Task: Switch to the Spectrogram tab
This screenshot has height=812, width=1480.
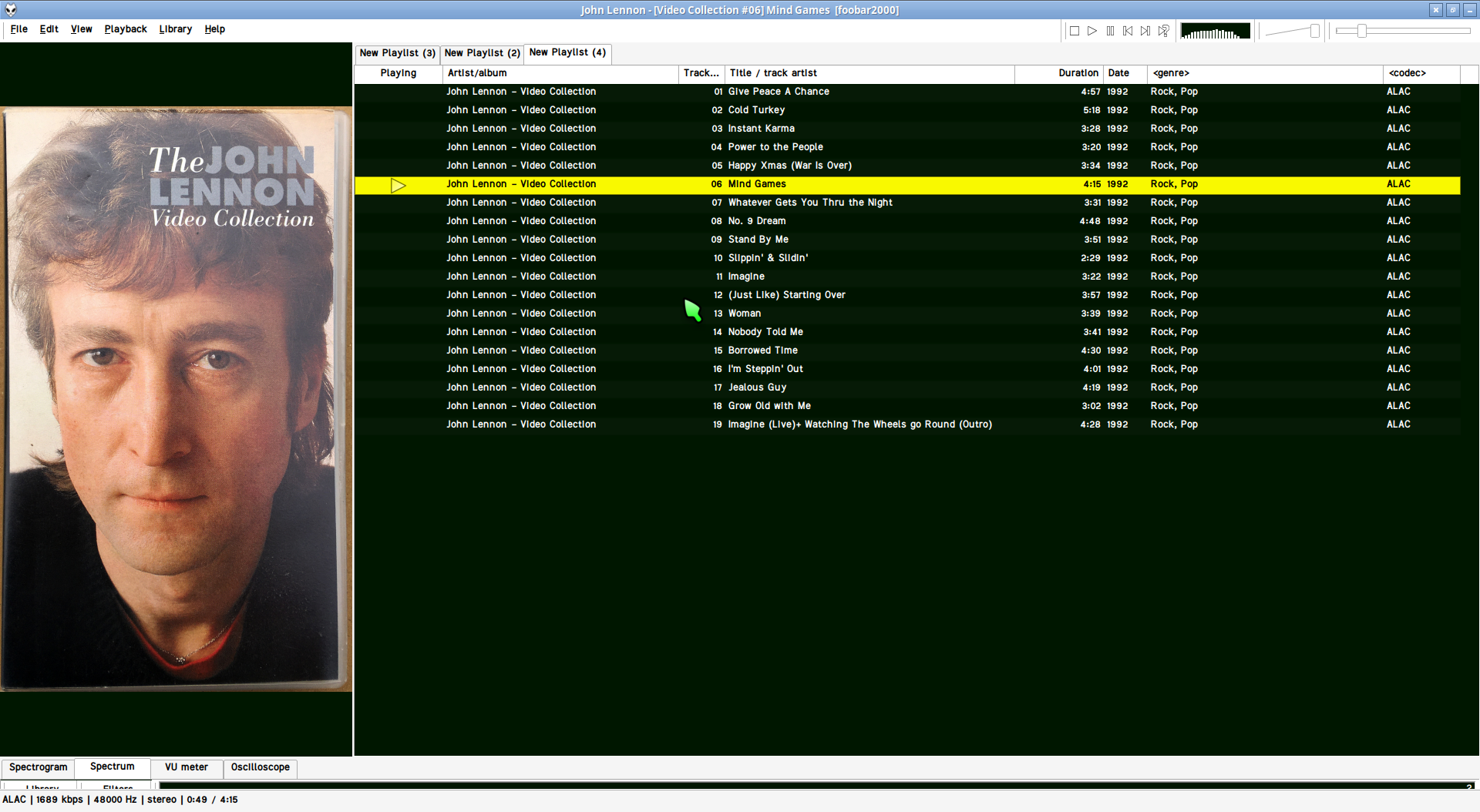Action: 38,767
